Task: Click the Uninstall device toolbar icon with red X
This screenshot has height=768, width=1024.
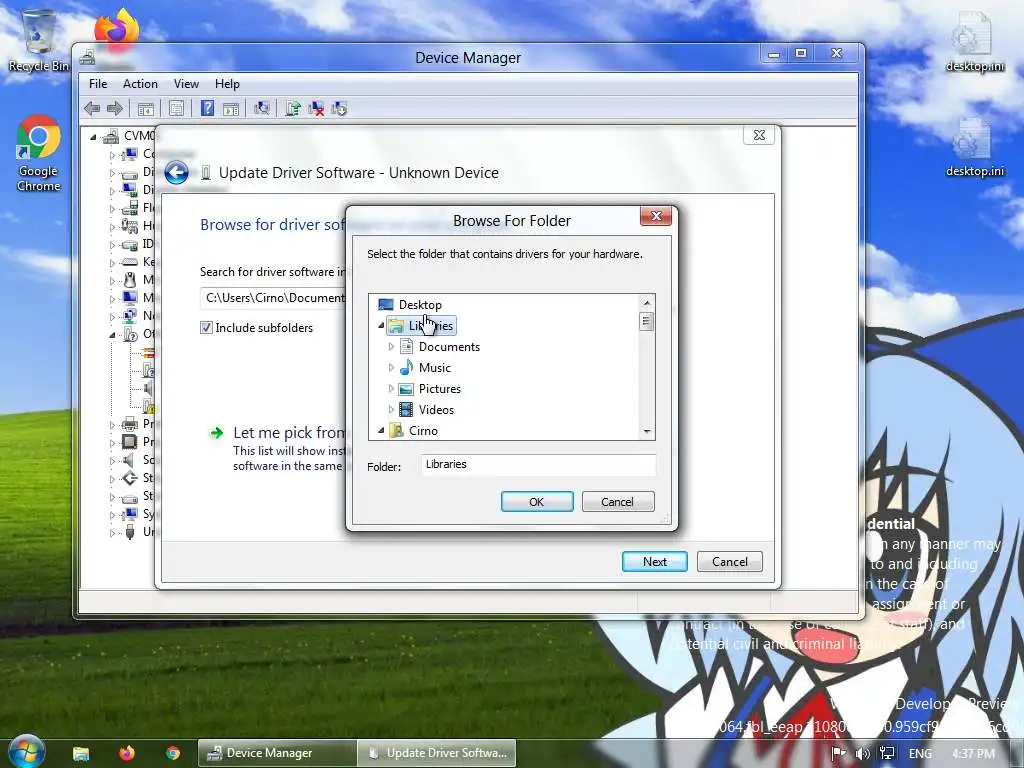Action: coord(316,108)
